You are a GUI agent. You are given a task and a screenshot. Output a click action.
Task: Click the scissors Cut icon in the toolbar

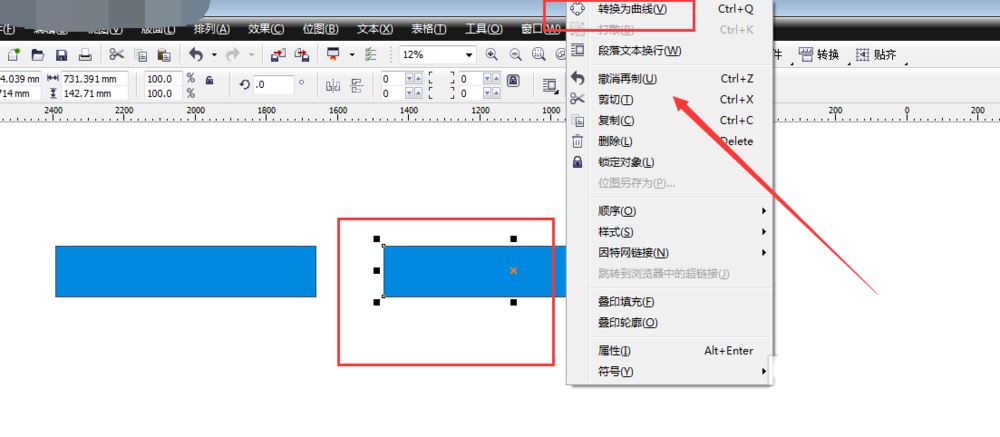[116, 54]
